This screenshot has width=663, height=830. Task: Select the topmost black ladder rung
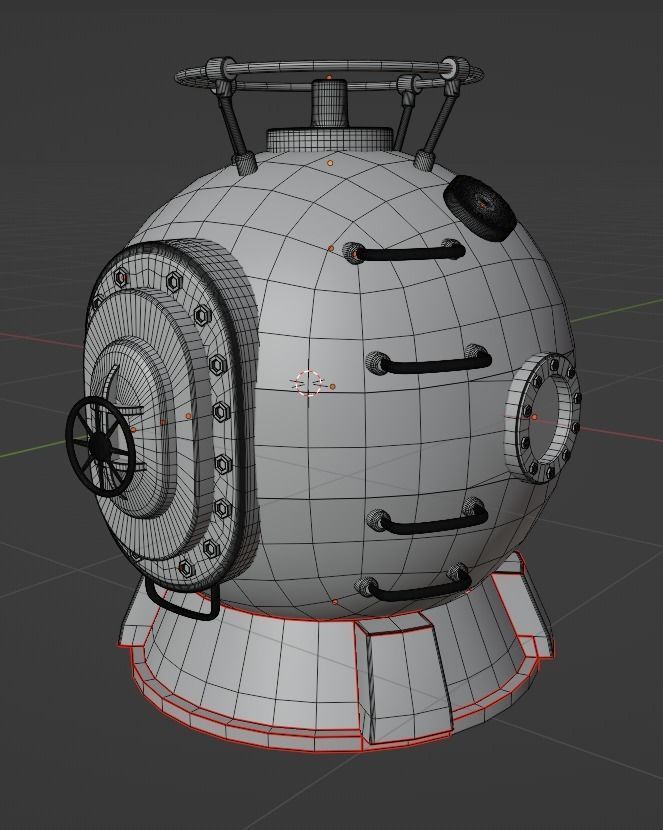point(405,251)
